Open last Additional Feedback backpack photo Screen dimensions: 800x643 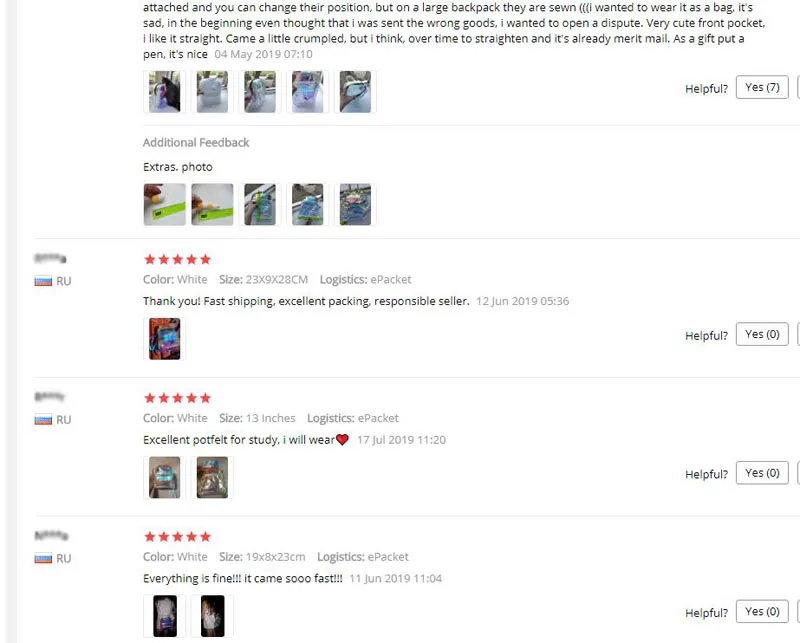[x=355, y=205]
